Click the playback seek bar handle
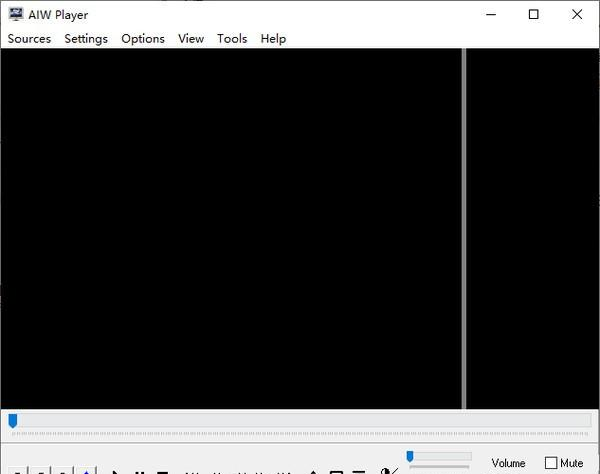This screenshot has height=474, width=600. click(13, 421)
